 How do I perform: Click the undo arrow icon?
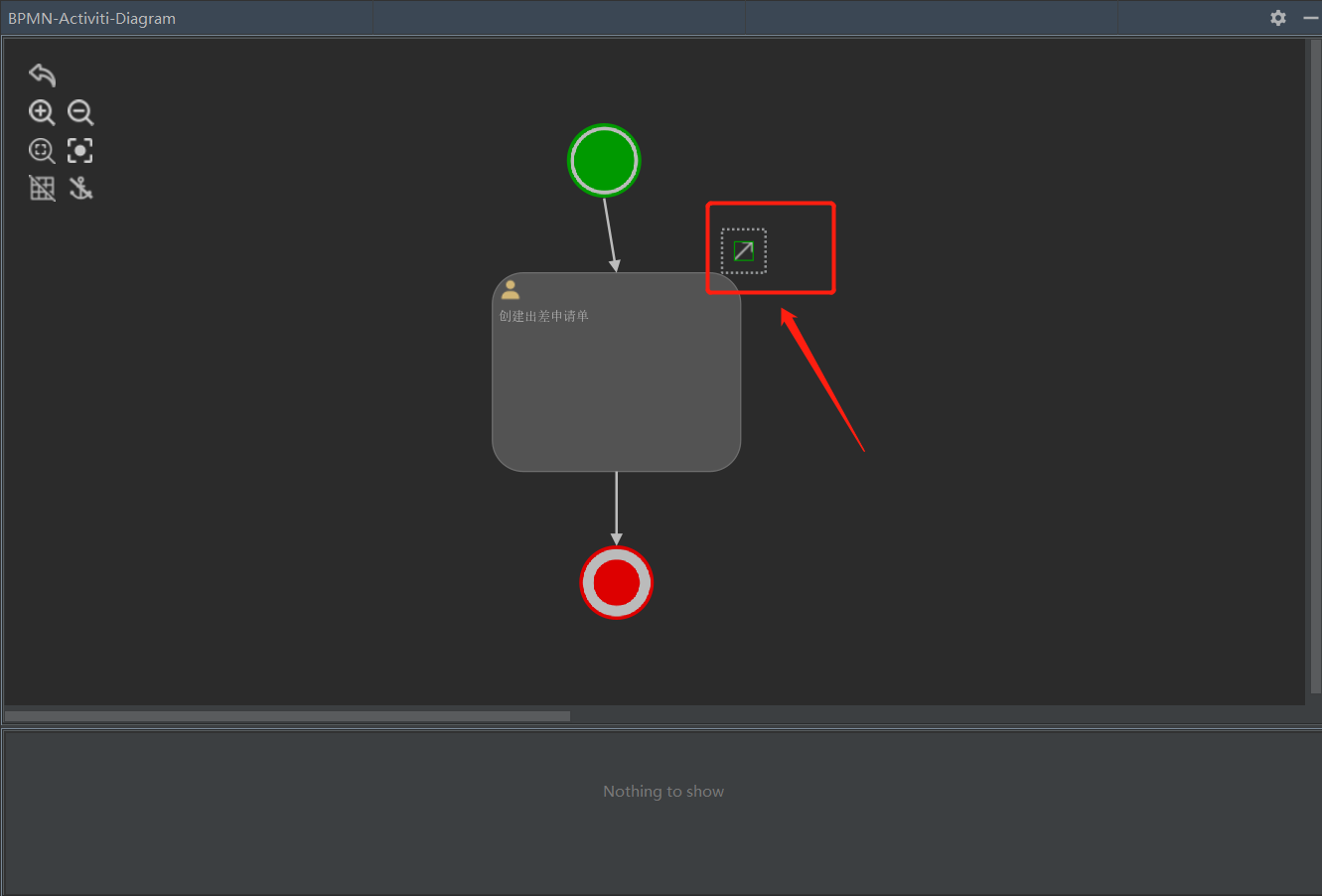coord(42,75)
